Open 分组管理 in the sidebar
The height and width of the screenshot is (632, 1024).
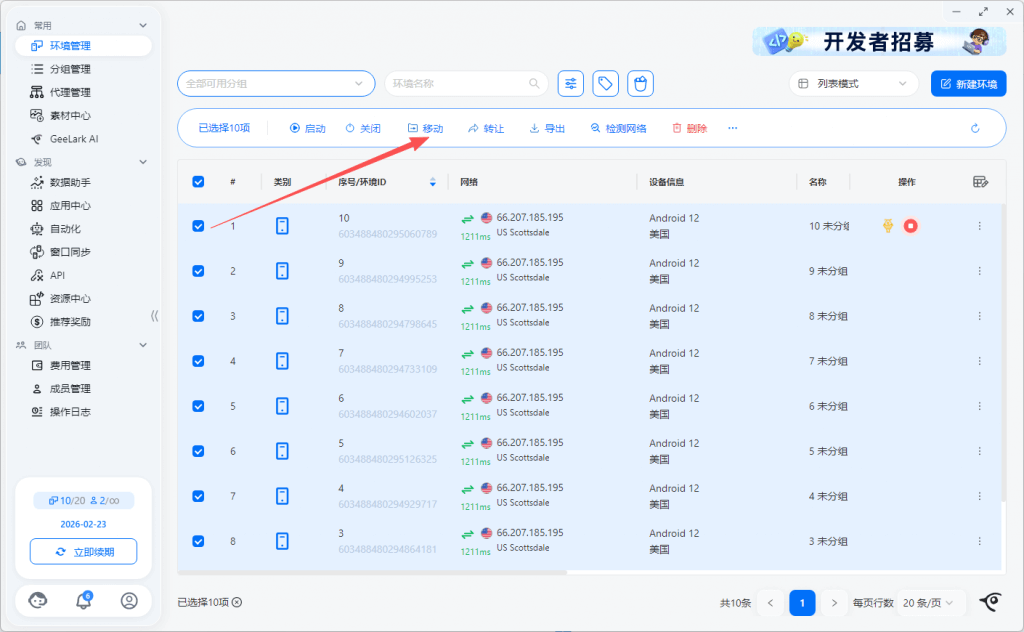(70, 69)
